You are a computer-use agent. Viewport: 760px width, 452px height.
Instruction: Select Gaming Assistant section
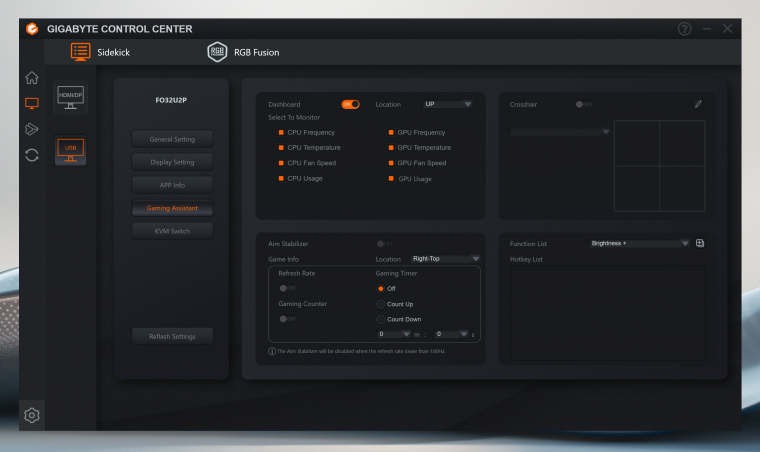point(172,208)
